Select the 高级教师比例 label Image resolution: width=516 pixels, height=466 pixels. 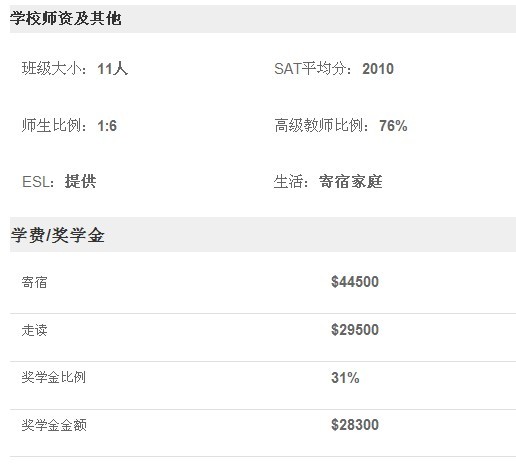tap(321, 126)
